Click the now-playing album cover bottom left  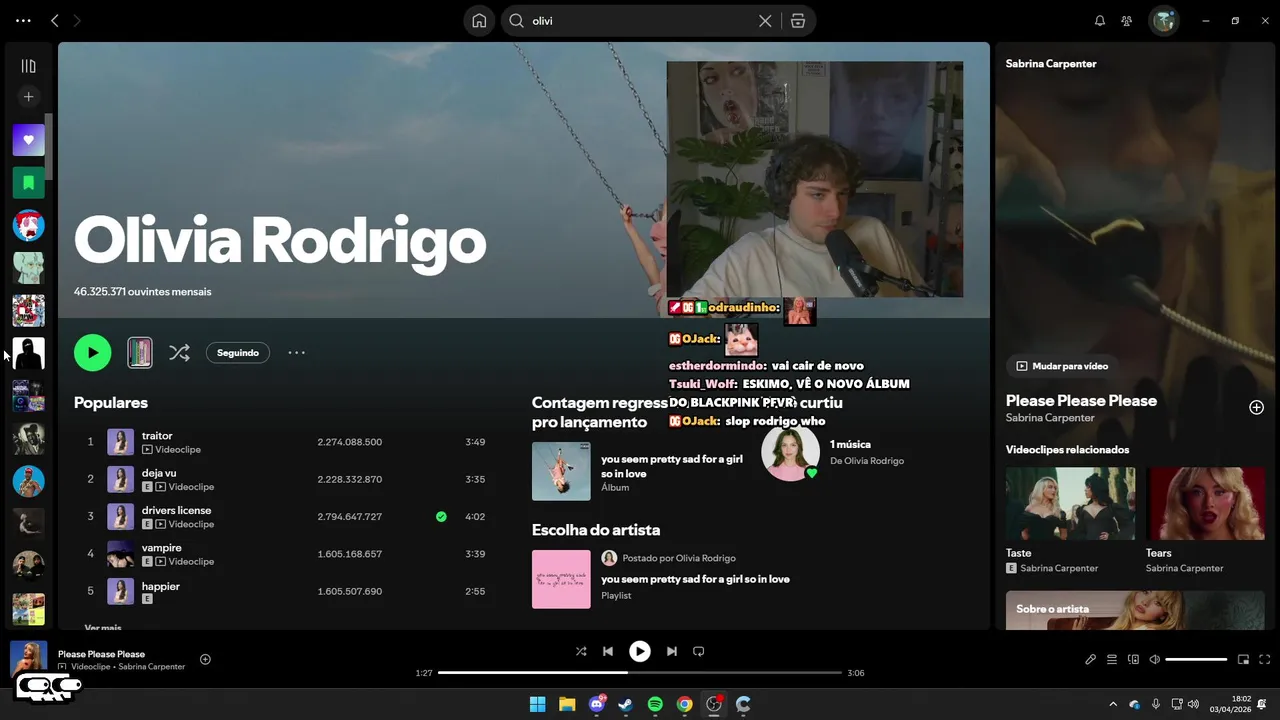coord(28,658)
